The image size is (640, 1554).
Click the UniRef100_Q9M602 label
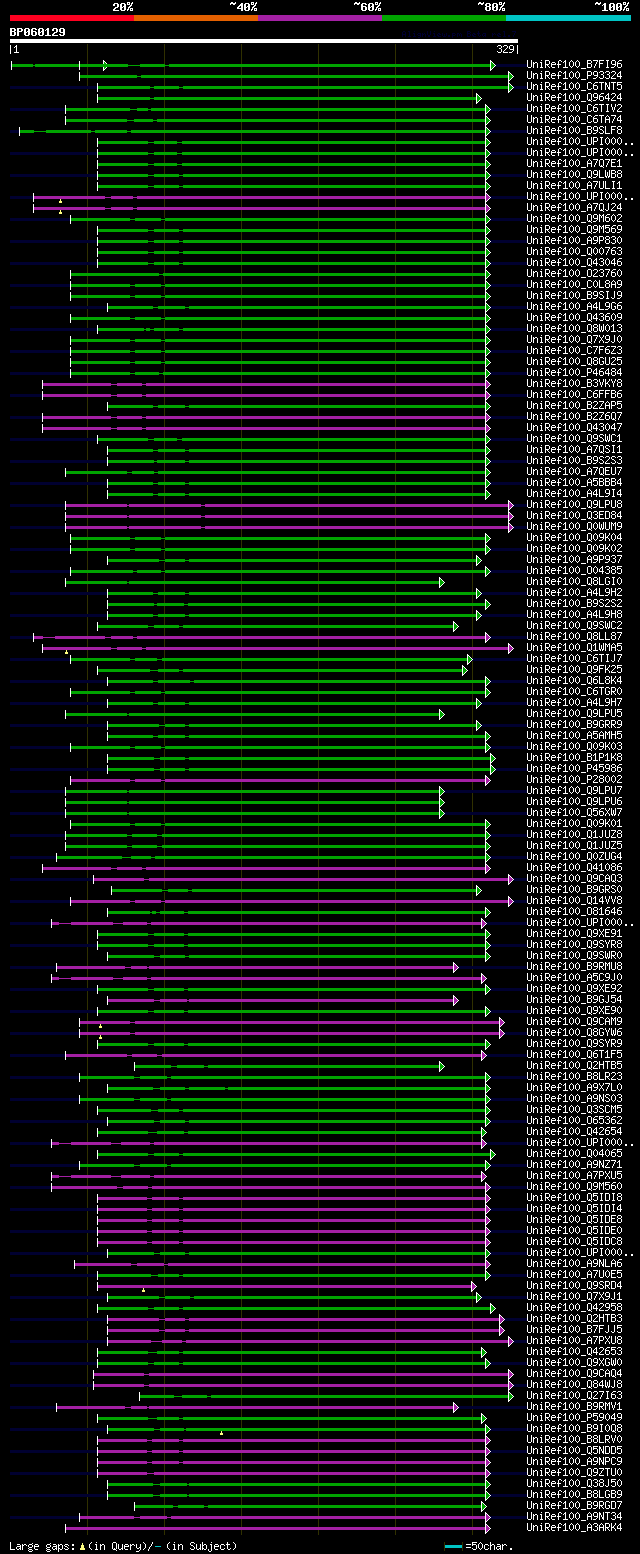(574, 218)
